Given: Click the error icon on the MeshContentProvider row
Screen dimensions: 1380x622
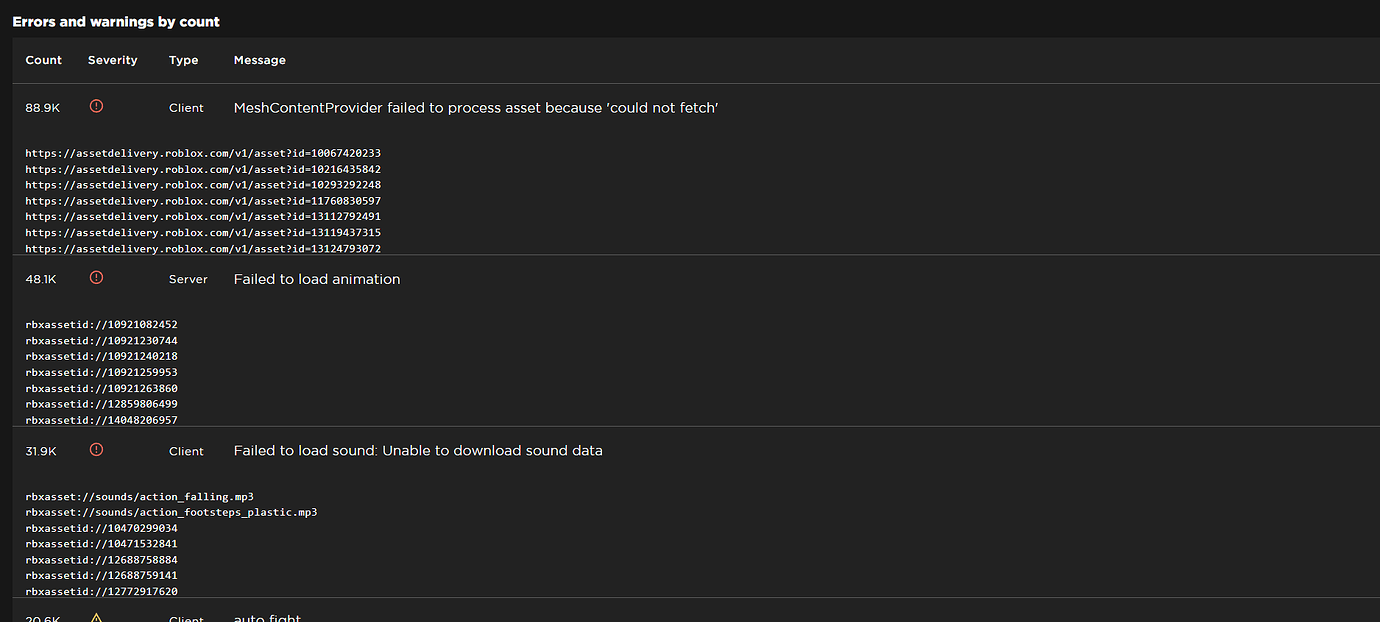Looking at the screenshot, I should tap(96, 106).
